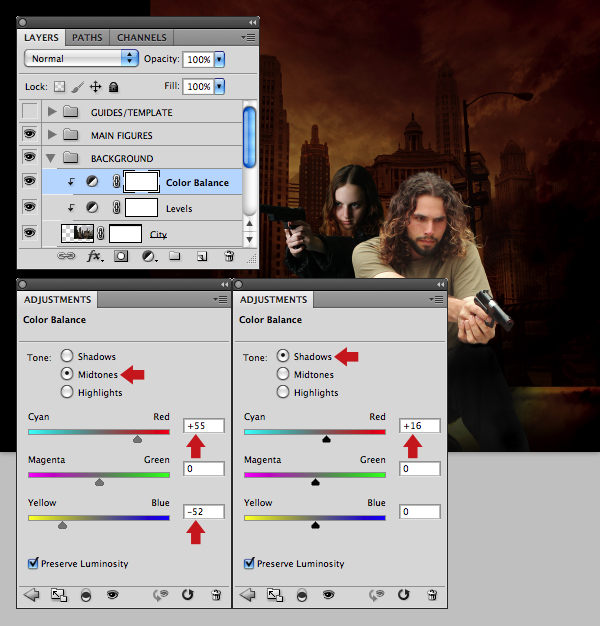This screenshot has height=626, width=600.
Task: Uncheck Preserve Luminosity in right Adjustments panel
Action: (249, 563)
